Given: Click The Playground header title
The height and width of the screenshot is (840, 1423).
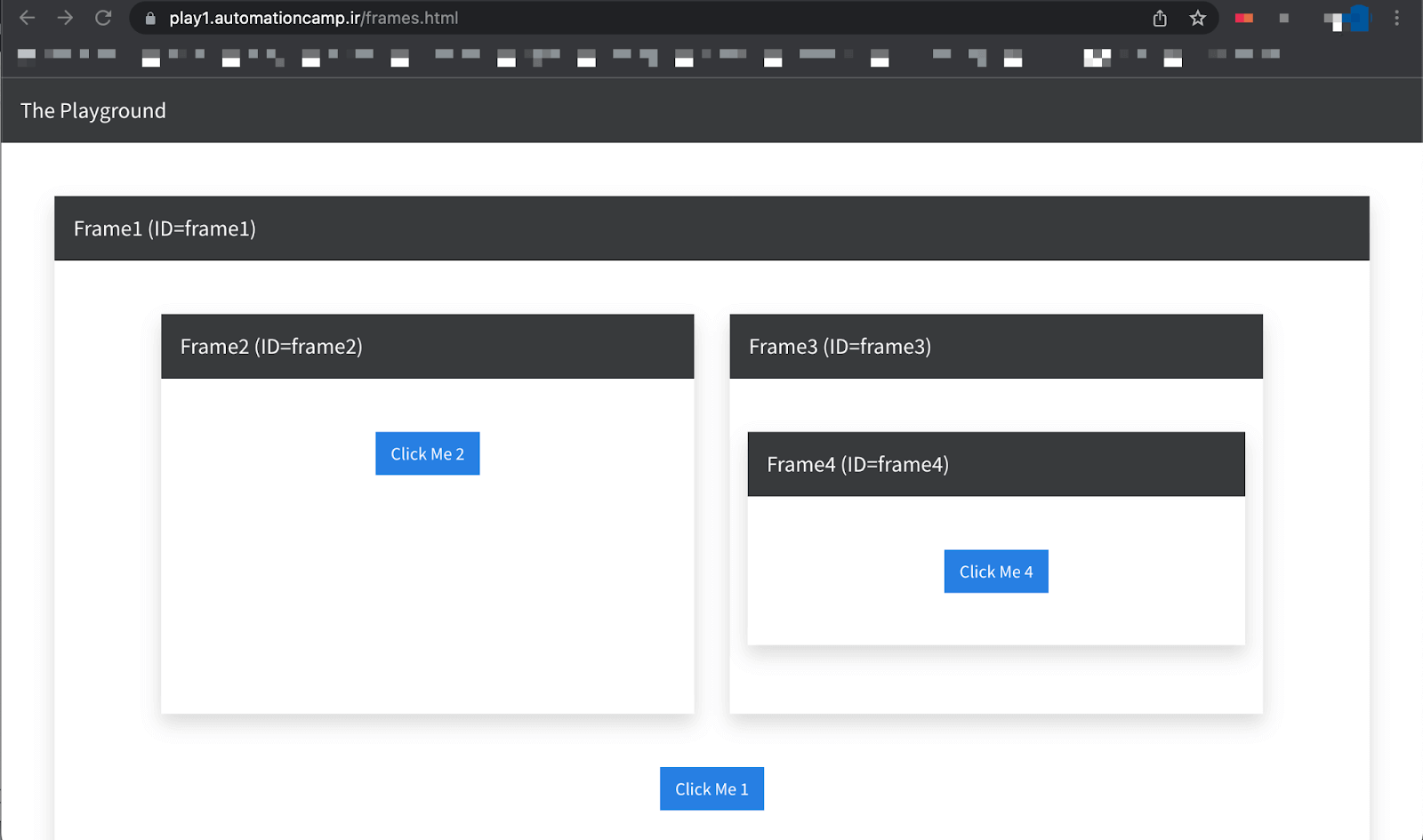Looking at the screenshot, I should (93, 111).
